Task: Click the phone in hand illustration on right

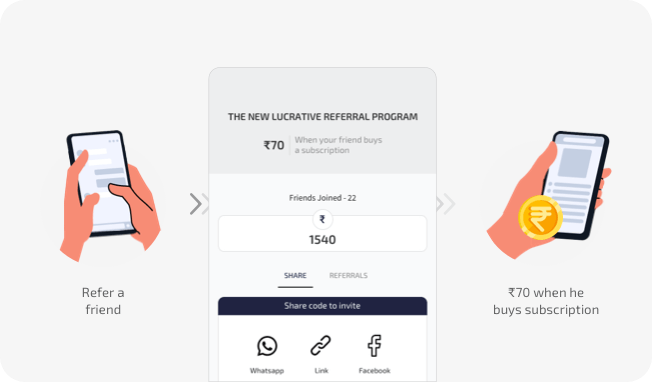Action: [548, 195]
